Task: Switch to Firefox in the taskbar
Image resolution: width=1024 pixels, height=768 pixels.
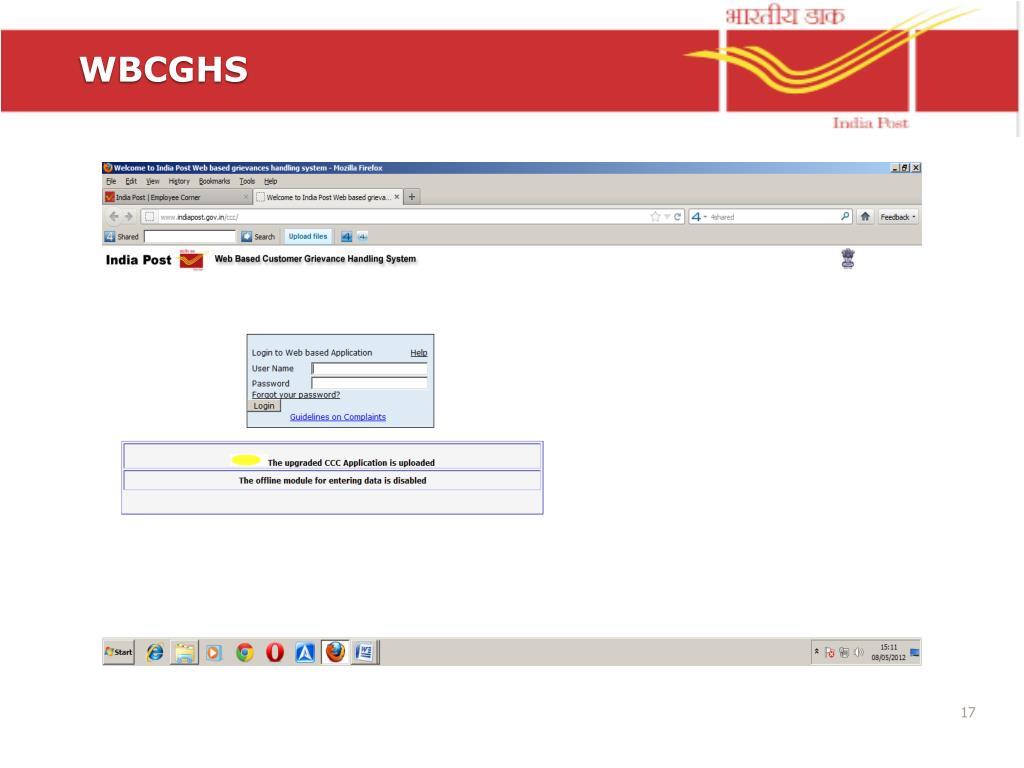Action: coord(335,652)
